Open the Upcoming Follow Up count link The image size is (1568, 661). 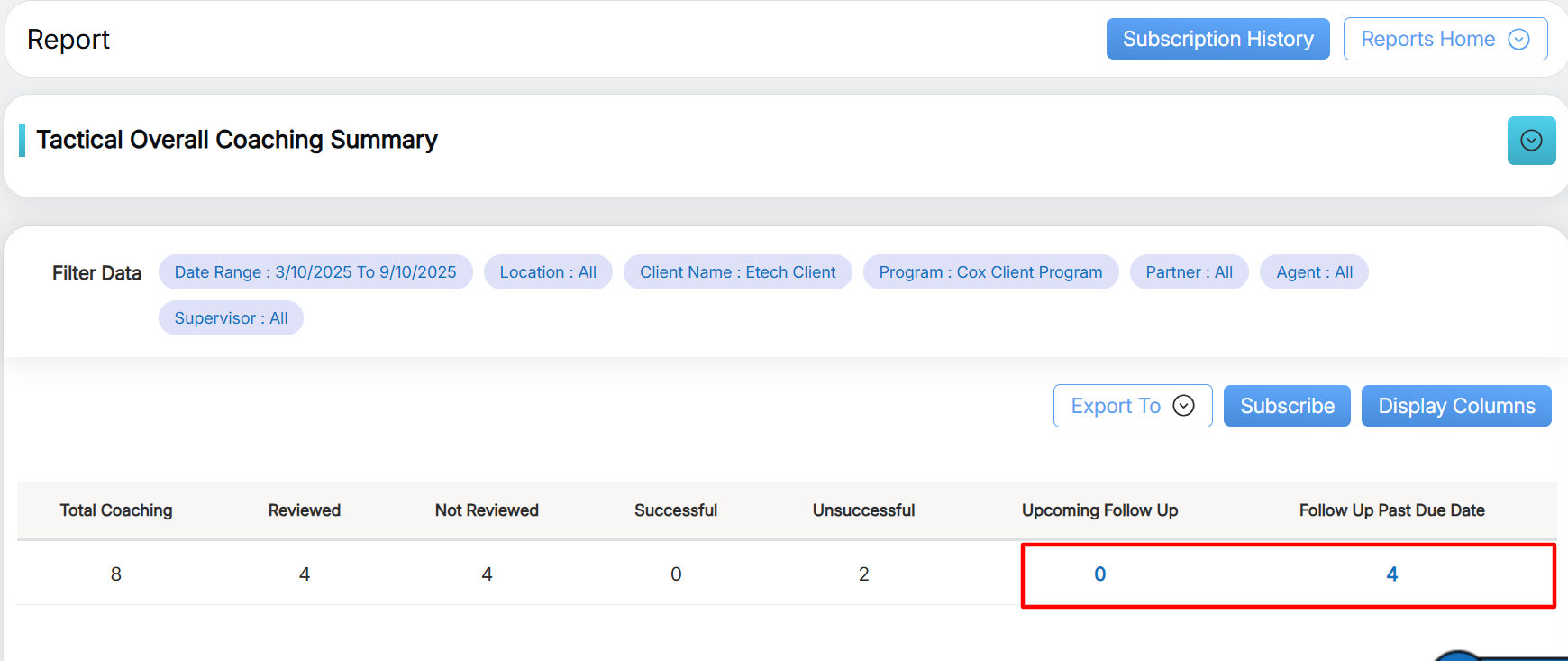[1099, 574]
